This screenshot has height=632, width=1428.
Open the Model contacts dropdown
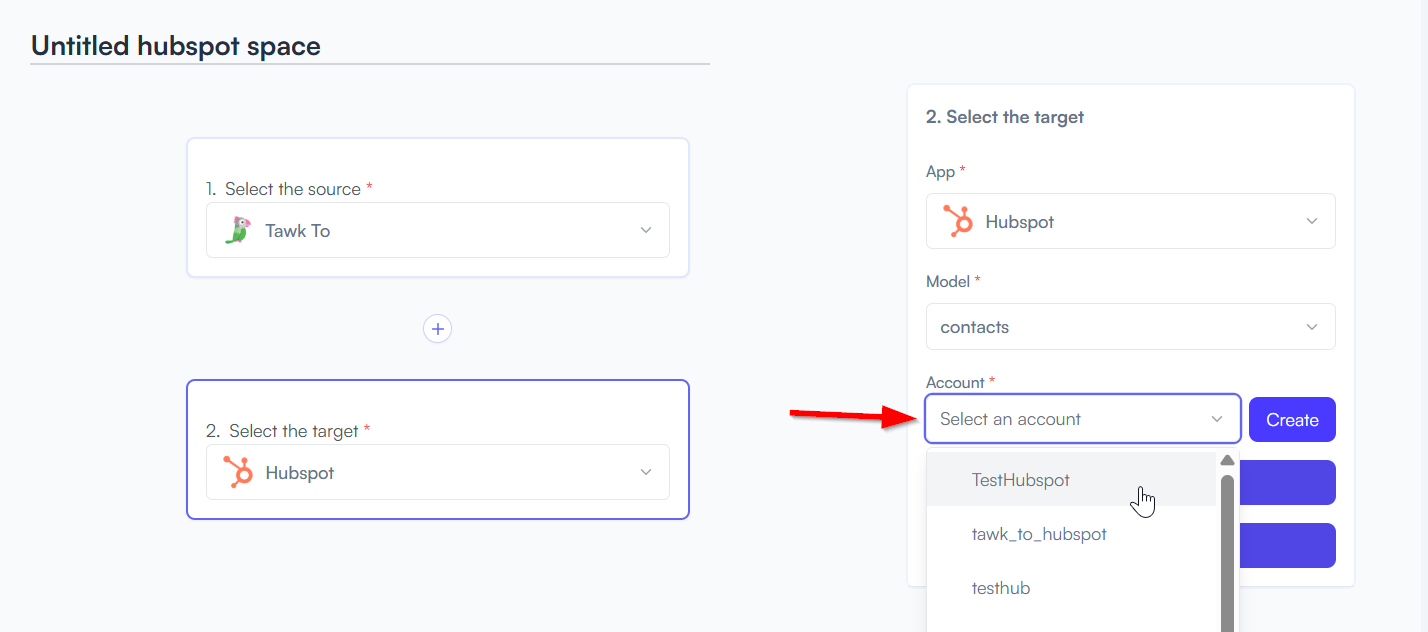(x=1130, y=327)
